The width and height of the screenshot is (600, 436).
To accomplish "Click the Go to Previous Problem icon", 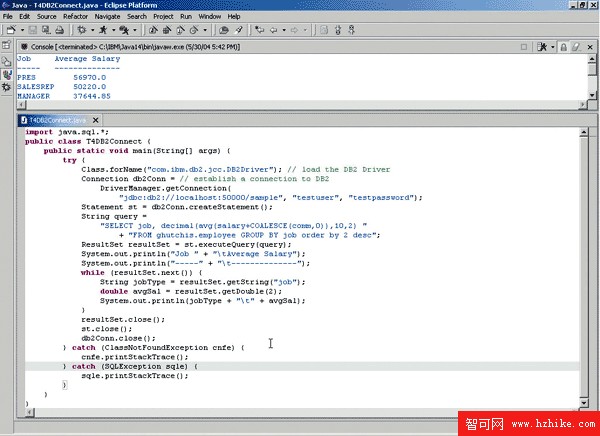I will pyautogui.click(x=352, y=30).
